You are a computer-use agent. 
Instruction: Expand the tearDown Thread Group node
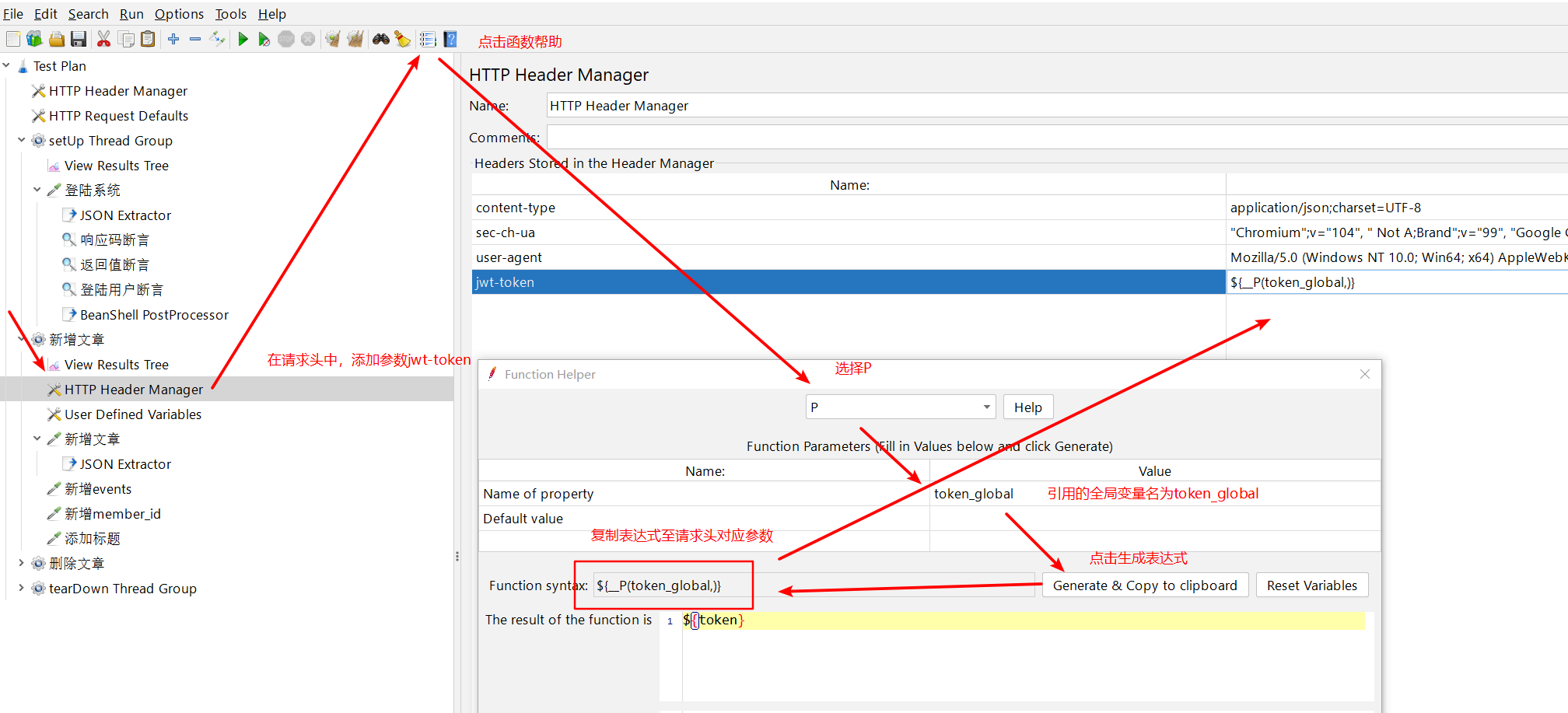[21, 589]
